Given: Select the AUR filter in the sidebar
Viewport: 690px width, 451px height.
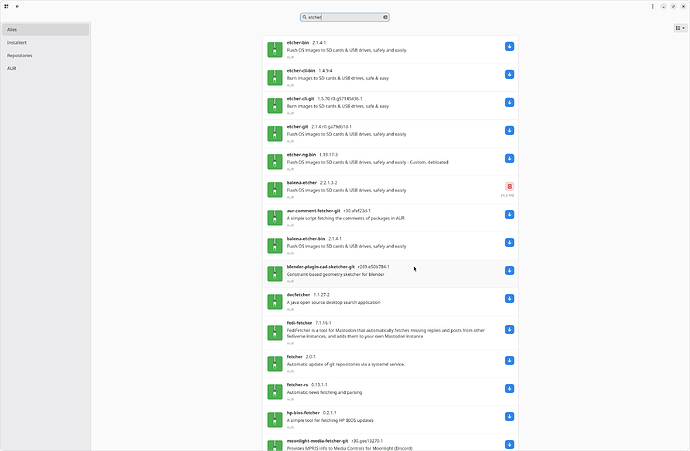Looking at the screenshot, I should point(45,68).
